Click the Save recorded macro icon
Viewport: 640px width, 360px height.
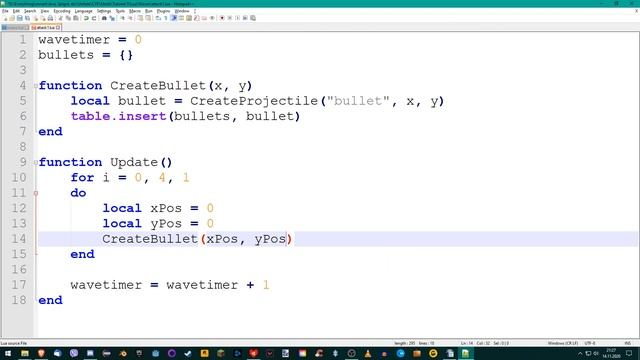[x=253, y=18]
